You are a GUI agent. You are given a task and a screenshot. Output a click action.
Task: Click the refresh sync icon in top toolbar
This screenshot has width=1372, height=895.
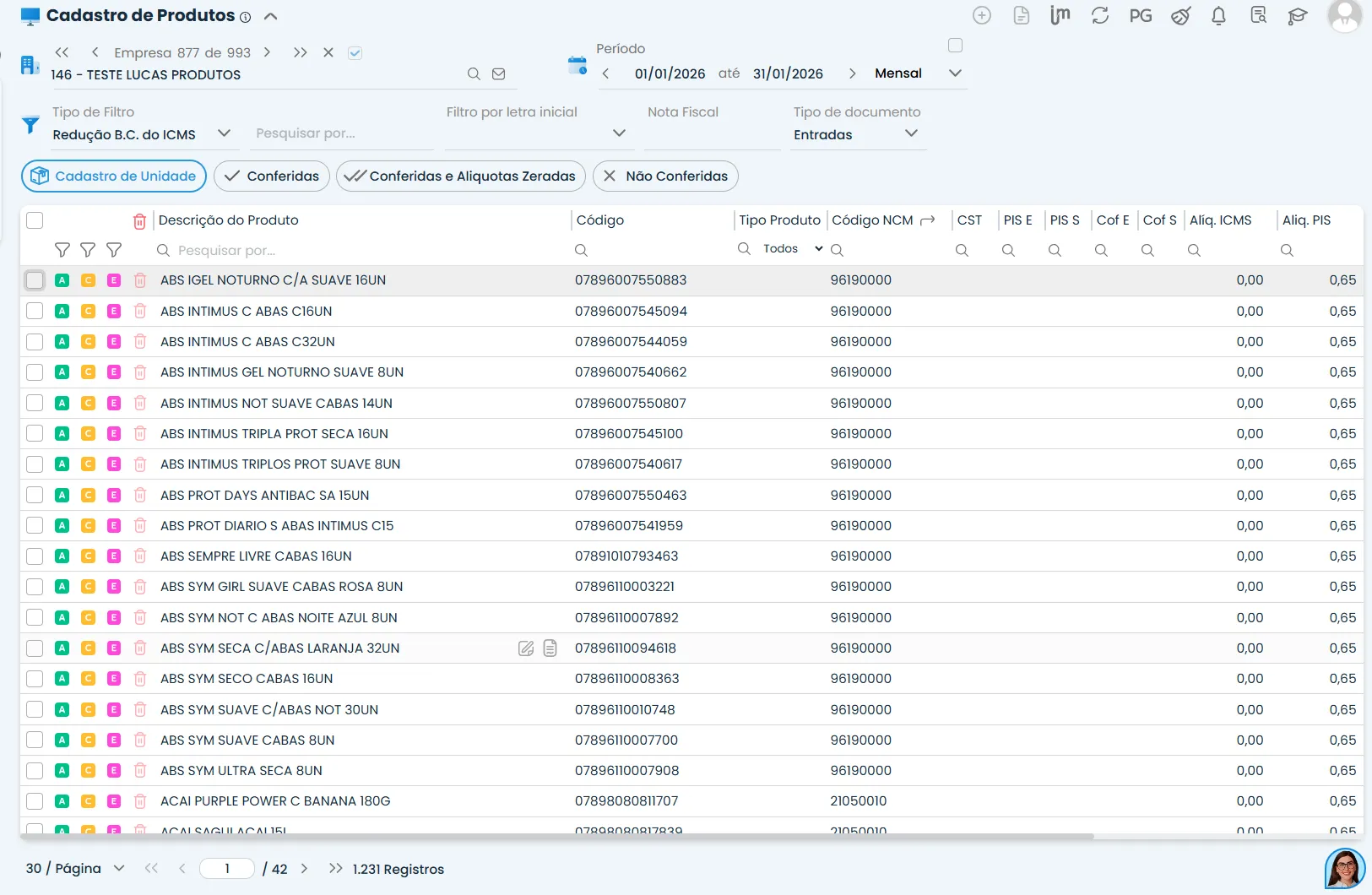(1099, 16)
